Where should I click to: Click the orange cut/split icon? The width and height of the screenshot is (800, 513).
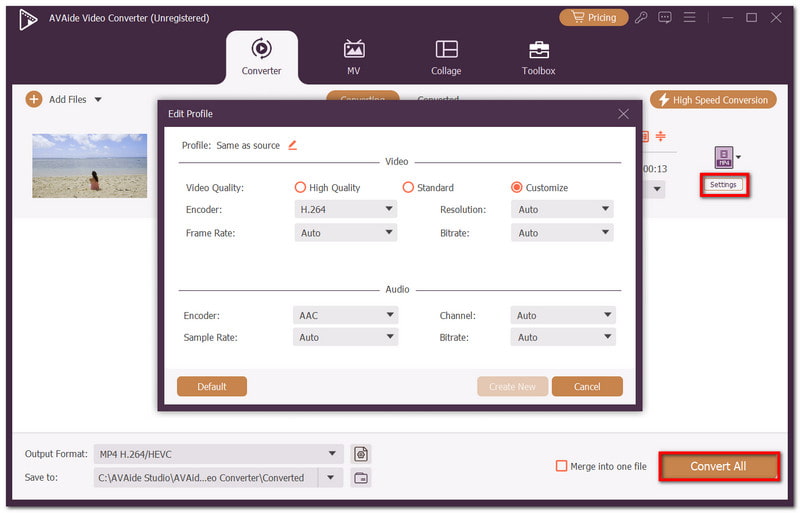(661, 136)
